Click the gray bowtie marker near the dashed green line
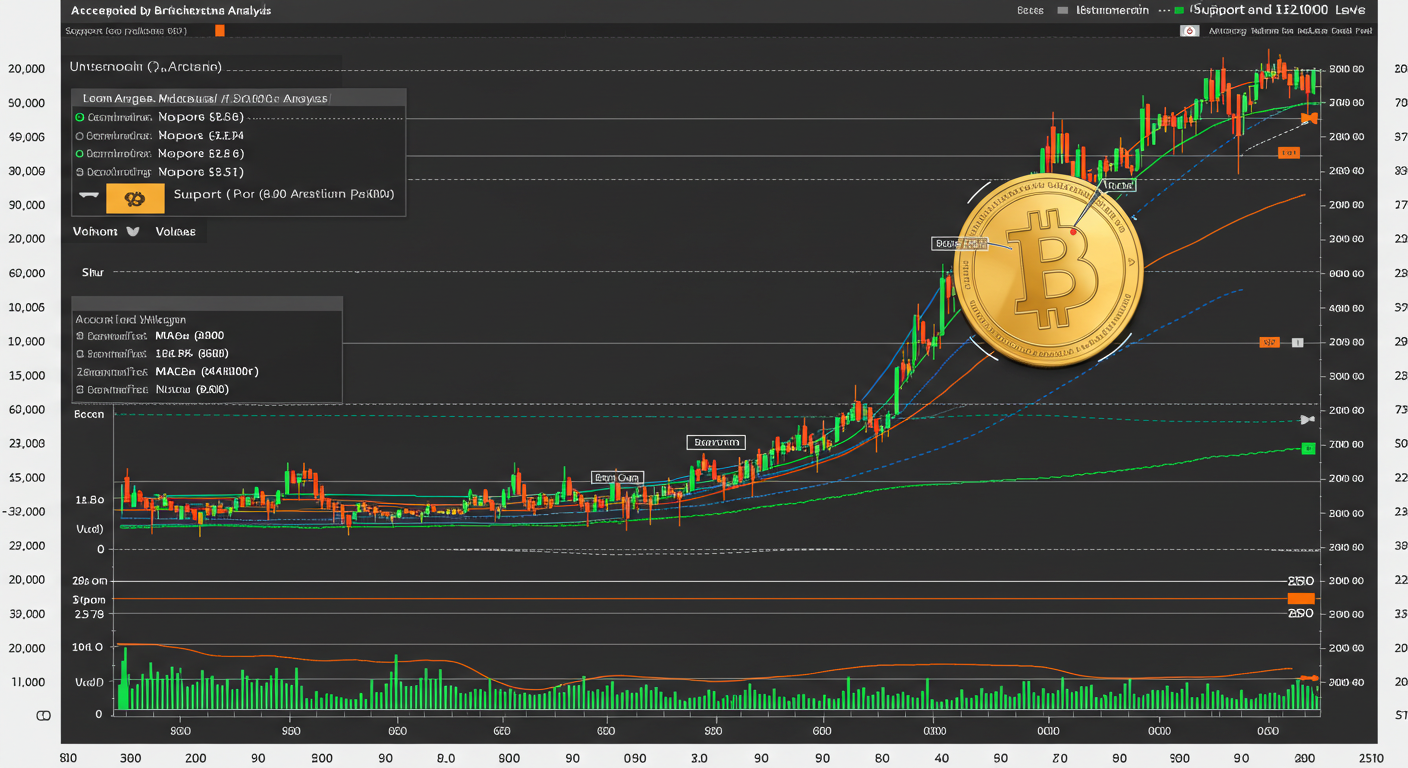 1306,420
